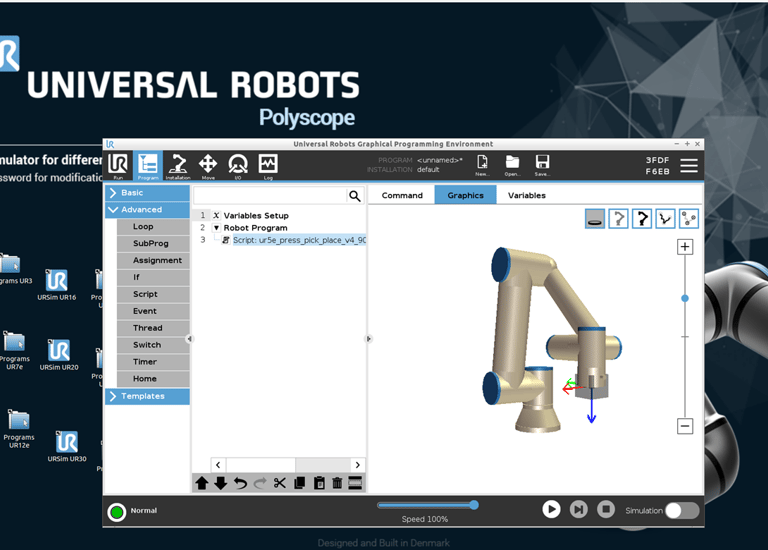This screenshot has width=768, height=550.
Task: Open the hamburger menu
Action: 689,166
